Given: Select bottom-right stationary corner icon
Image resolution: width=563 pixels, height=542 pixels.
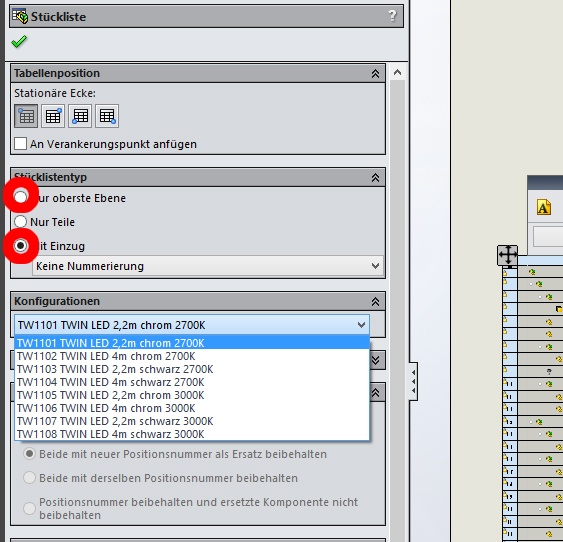Looking at the screenshot, I should [107, 116].
